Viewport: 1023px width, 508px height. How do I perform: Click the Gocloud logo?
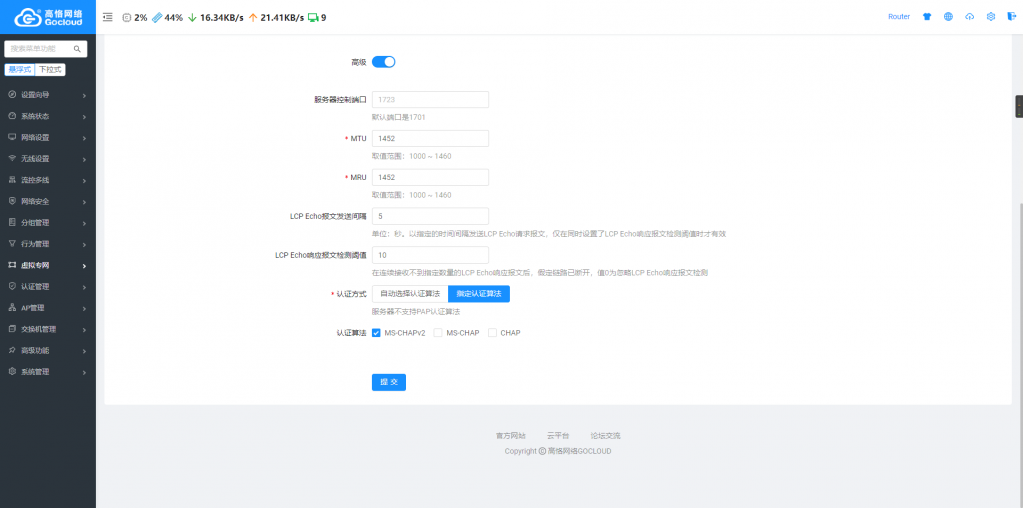48,17
